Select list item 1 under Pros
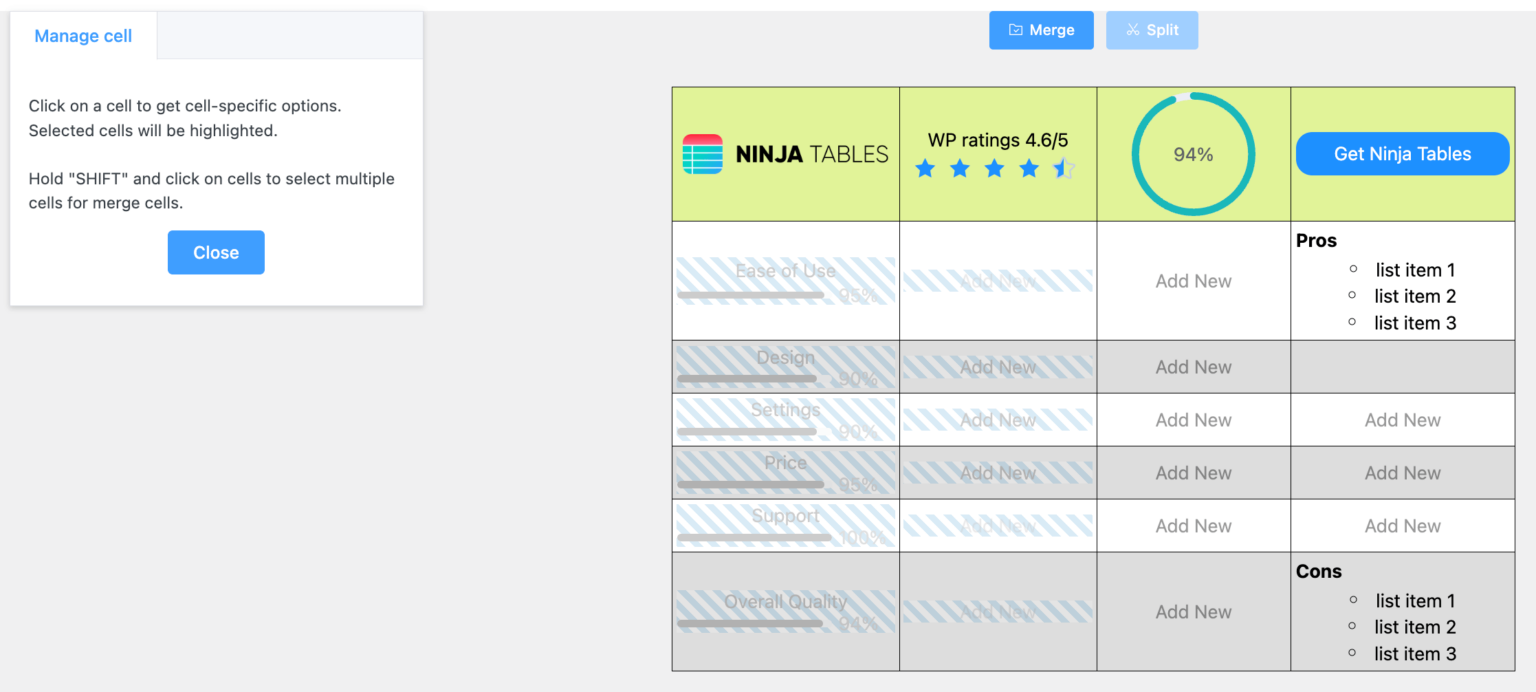The width and height of the screenshot is (1536, 692). click(x=1415, y=270)
